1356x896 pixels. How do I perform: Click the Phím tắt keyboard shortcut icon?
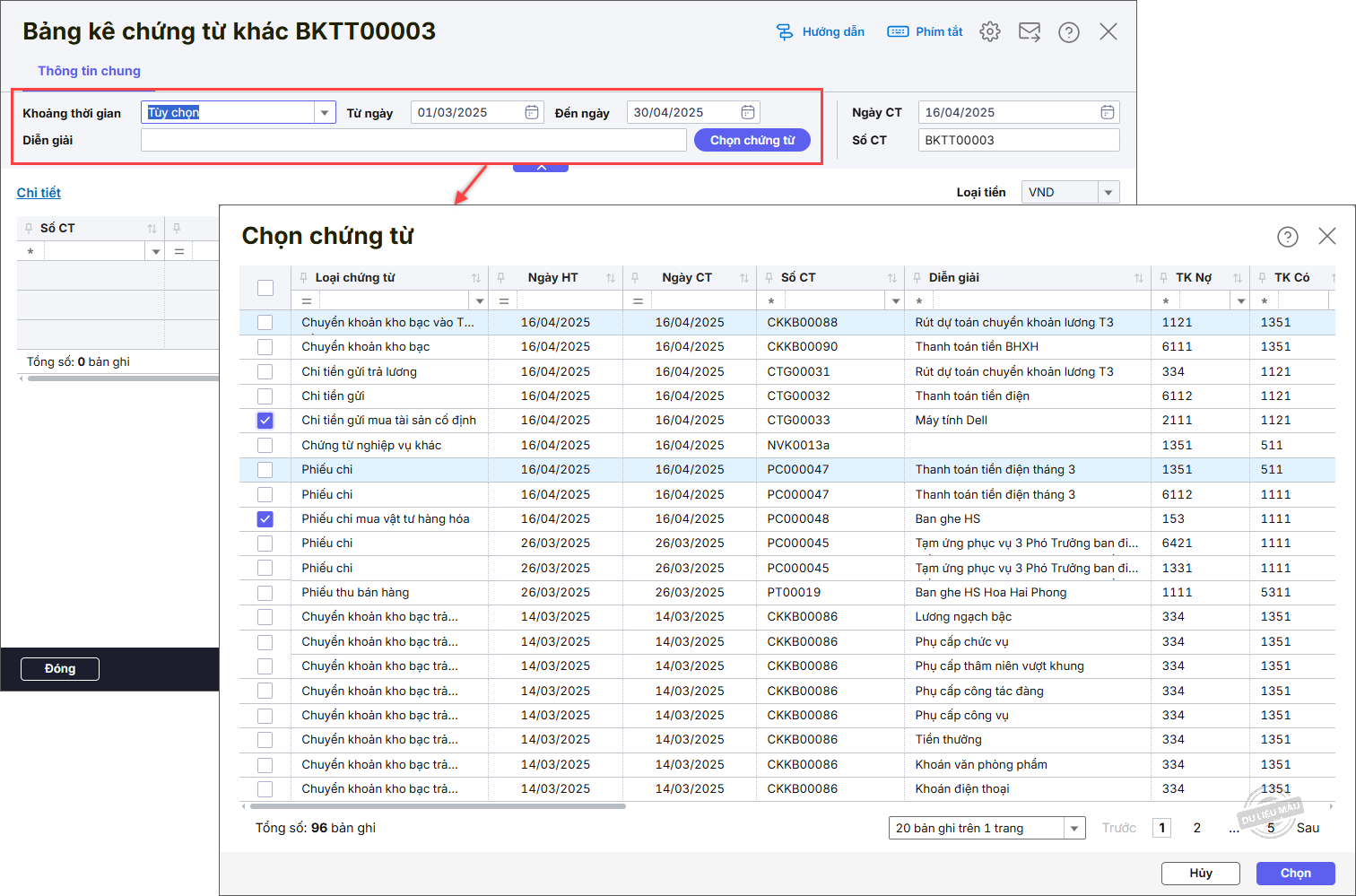898,31
